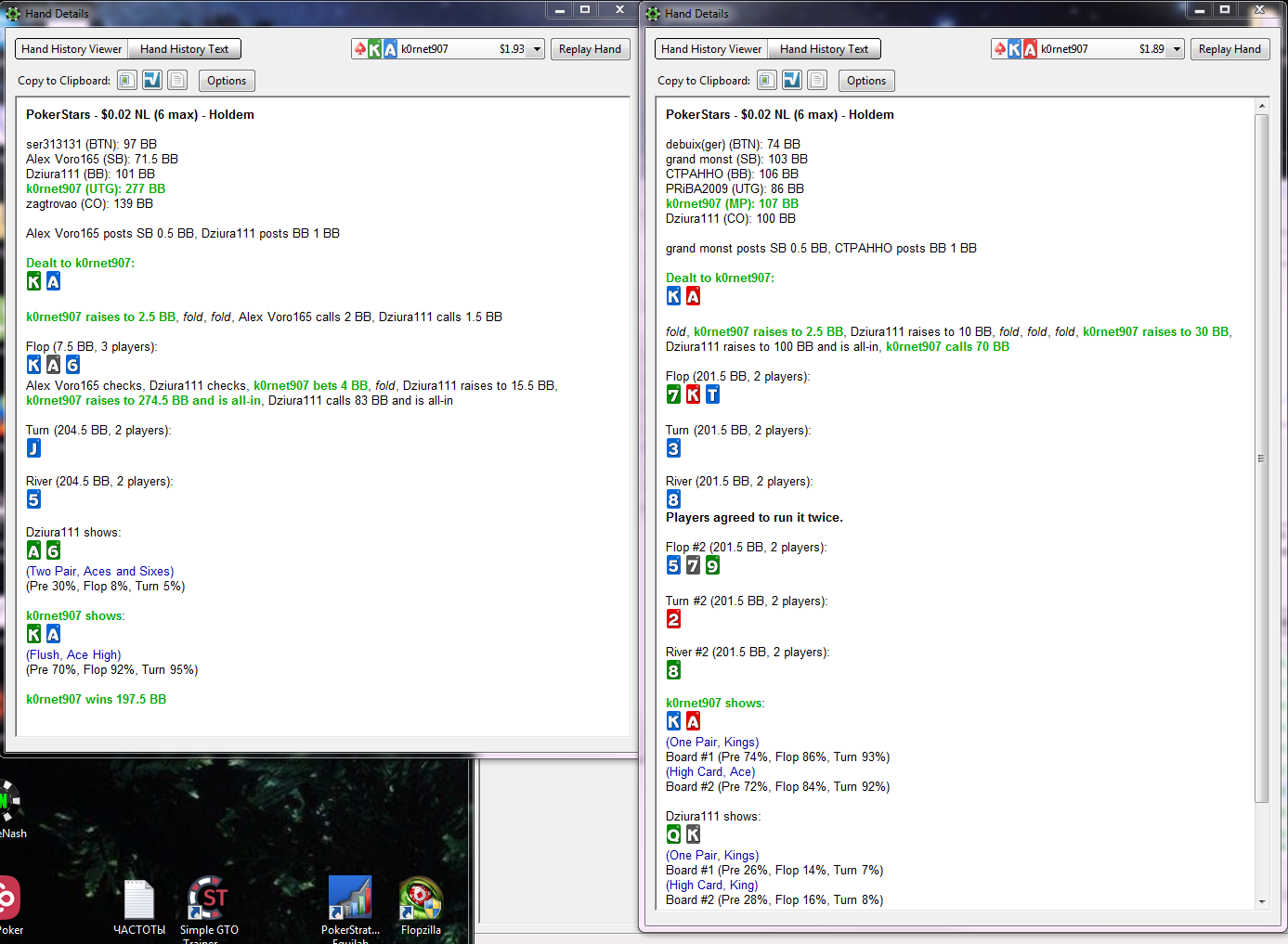Click 'grand monst (SB): 103 BB' line
Screen dimensions: 1288x944
(x=736, y=159)
